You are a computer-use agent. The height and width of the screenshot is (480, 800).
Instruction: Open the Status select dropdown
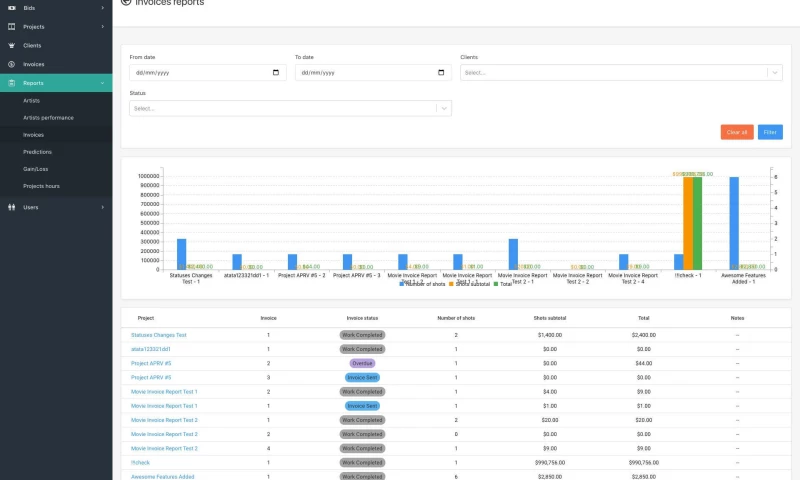(x=290, y=108)
